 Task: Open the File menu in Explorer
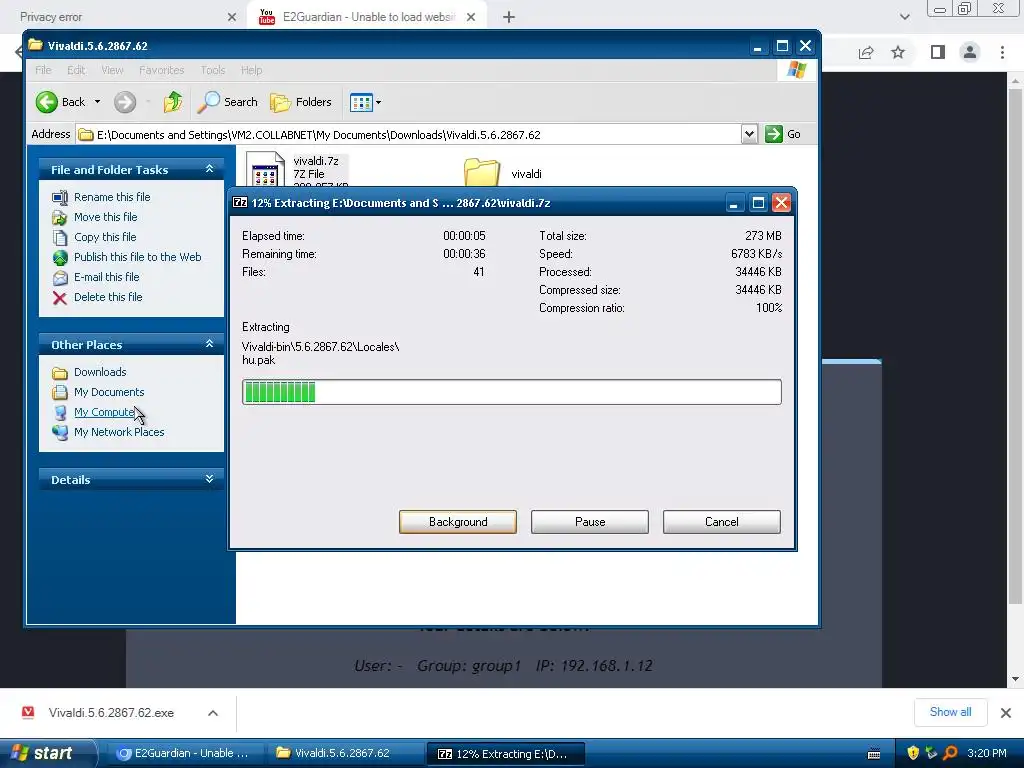[43, 70]
